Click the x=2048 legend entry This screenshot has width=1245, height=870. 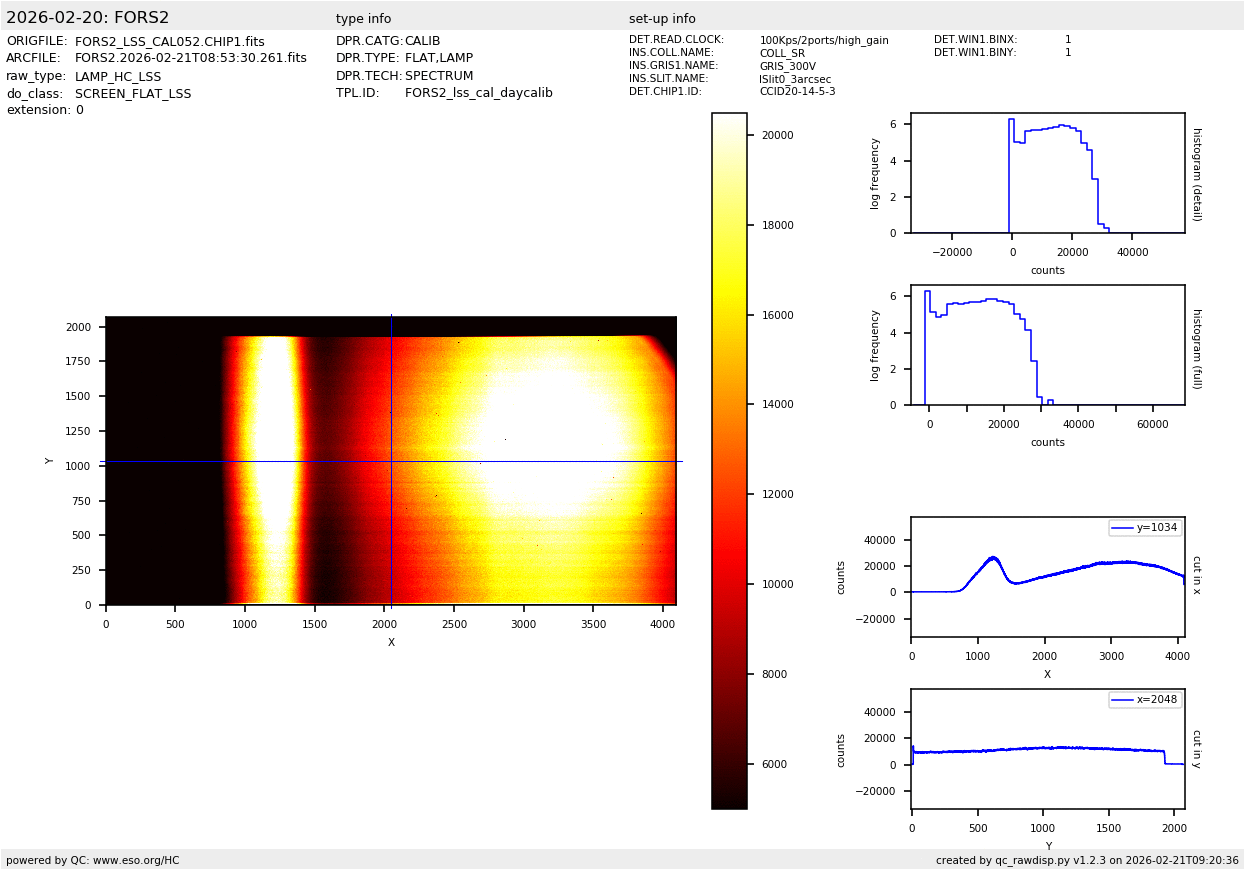(1145, 700)
